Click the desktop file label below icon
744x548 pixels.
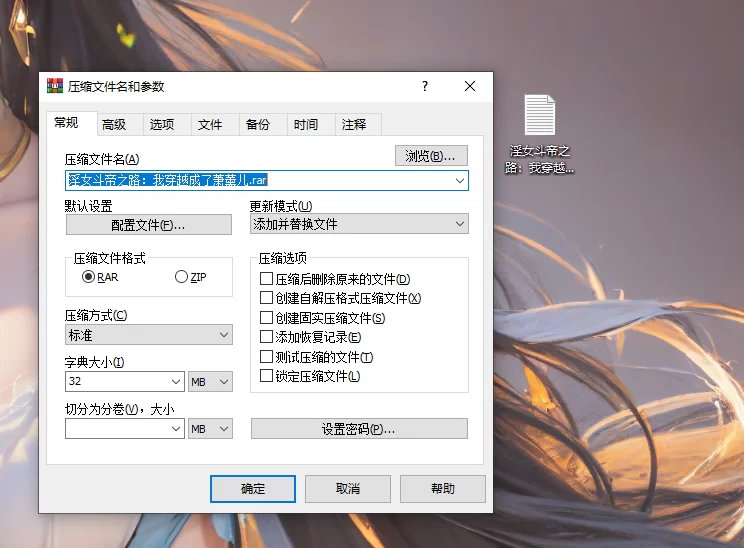pos(539,159)
